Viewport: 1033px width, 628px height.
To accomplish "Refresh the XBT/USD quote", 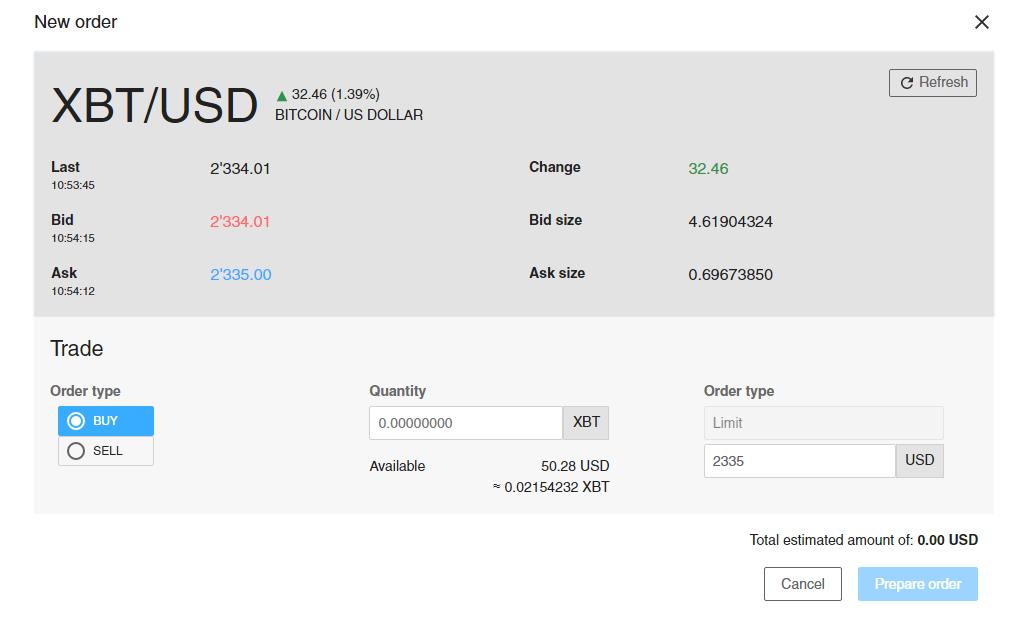I will [x=933, y=83].
